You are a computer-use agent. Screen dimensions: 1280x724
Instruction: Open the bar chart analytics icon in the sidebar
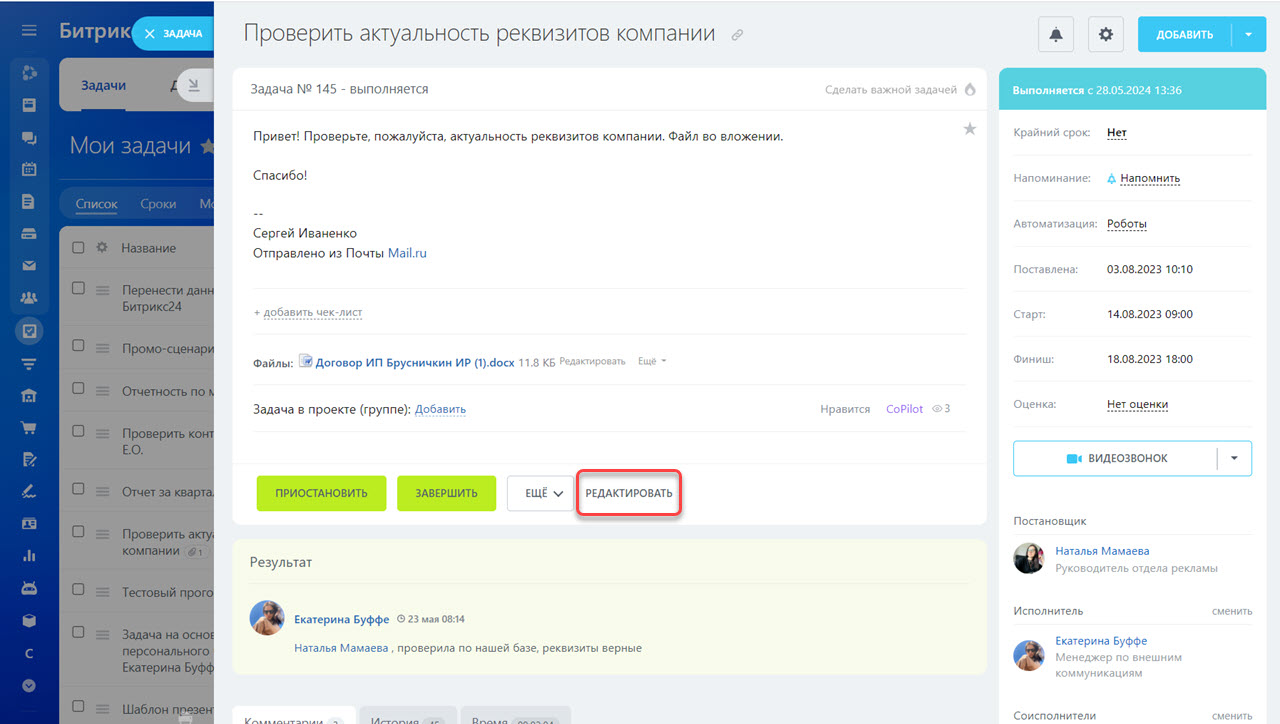tap(29, 555)
